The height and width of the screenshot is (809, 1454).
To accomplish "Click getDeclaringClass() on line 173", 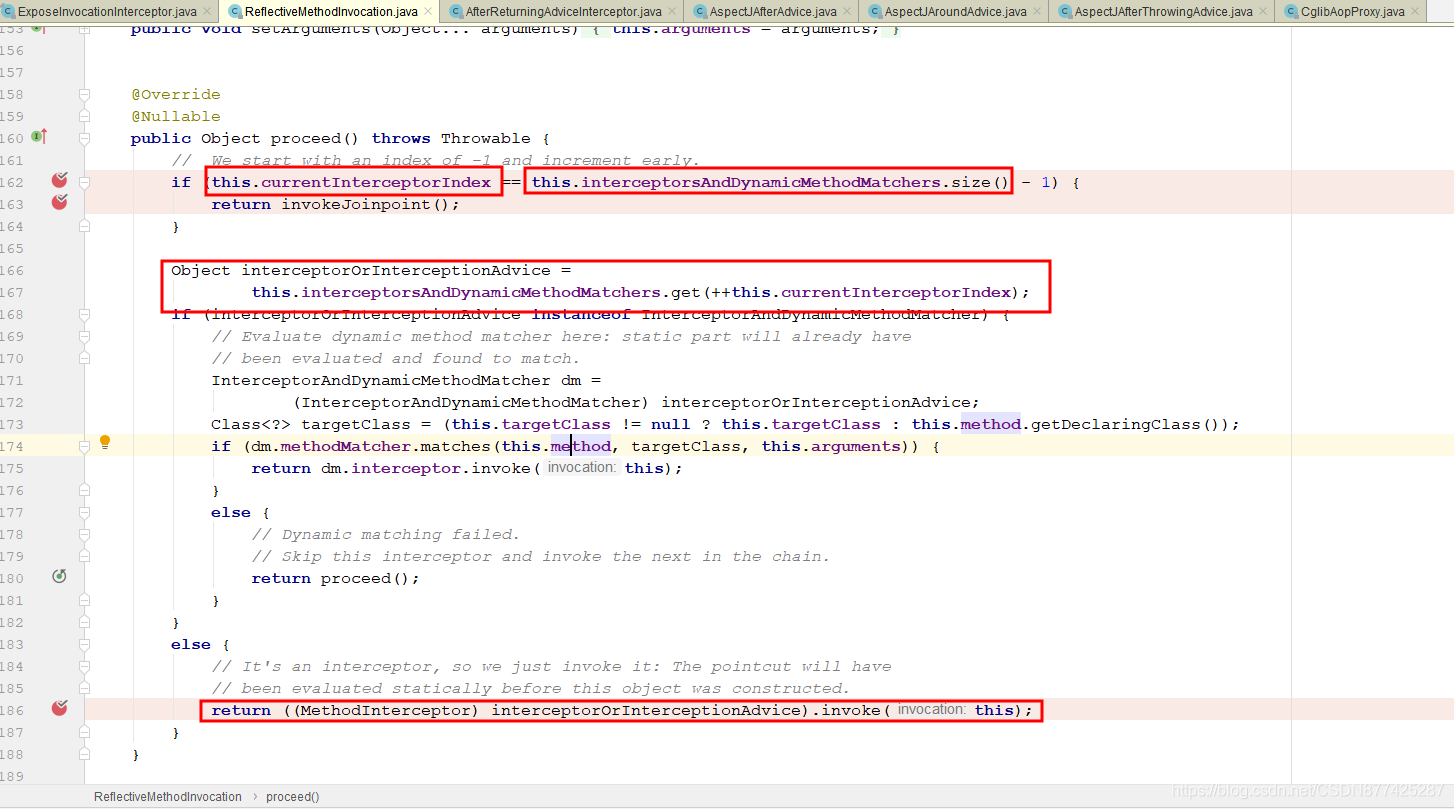I will coord(1130,425).
